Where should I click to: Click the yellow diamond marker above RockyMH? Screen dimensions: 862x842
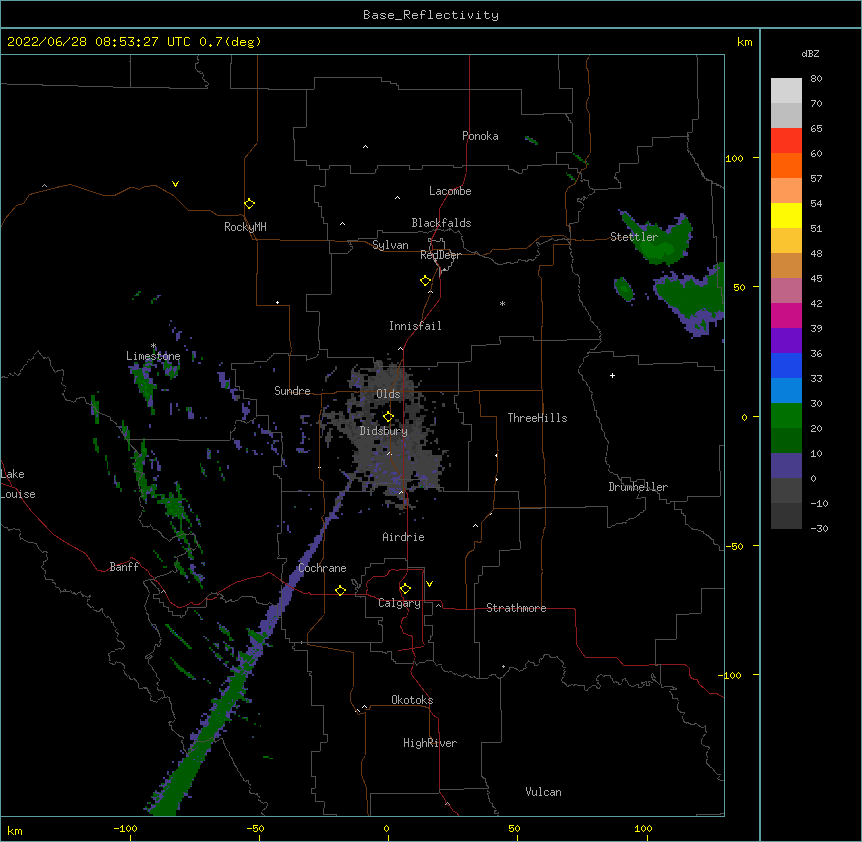pyautogui.click(x=249, y=204)
